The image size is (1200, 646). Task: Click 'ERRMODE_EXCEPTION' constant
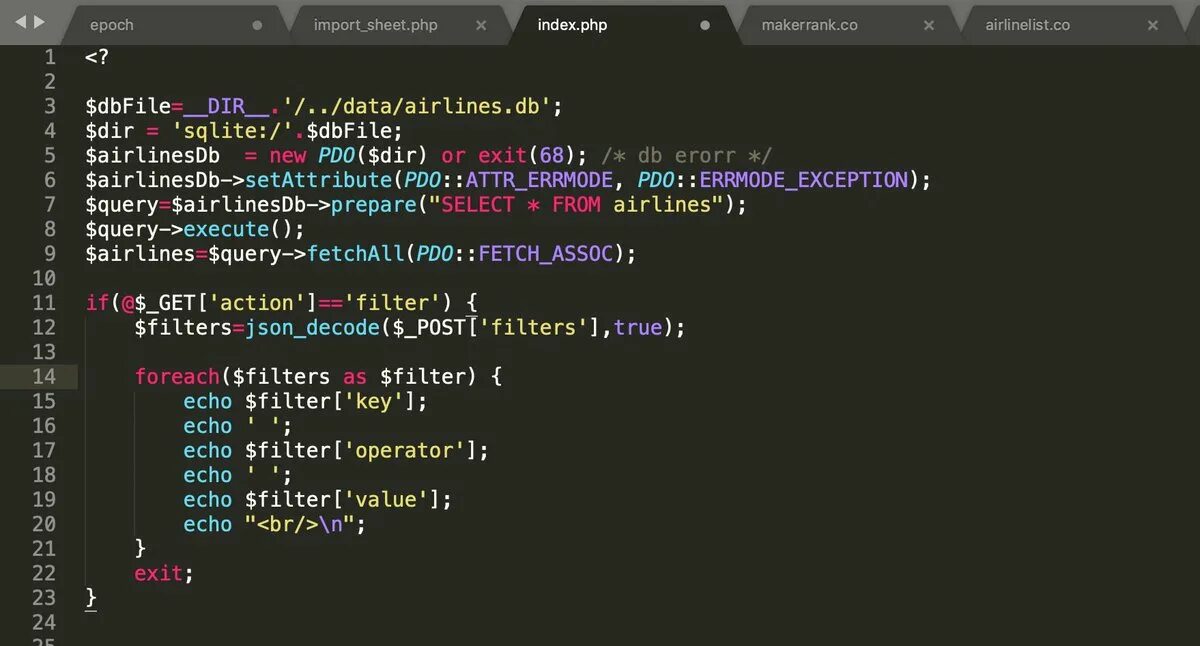coord(803,180)
